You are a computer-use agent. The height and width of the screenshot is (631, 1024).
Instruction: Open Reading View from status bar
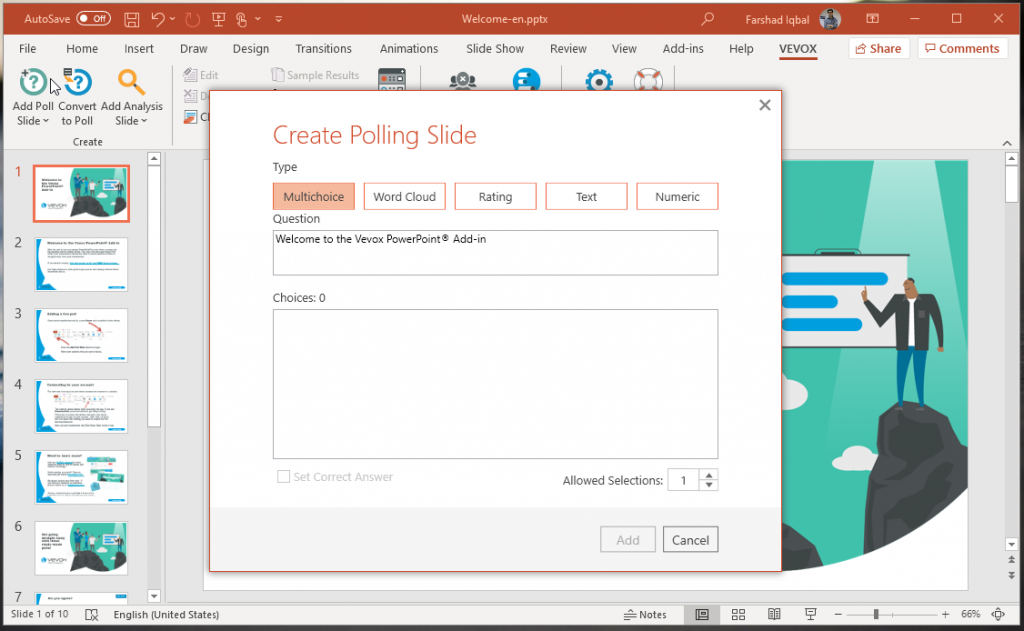point(774,614)
